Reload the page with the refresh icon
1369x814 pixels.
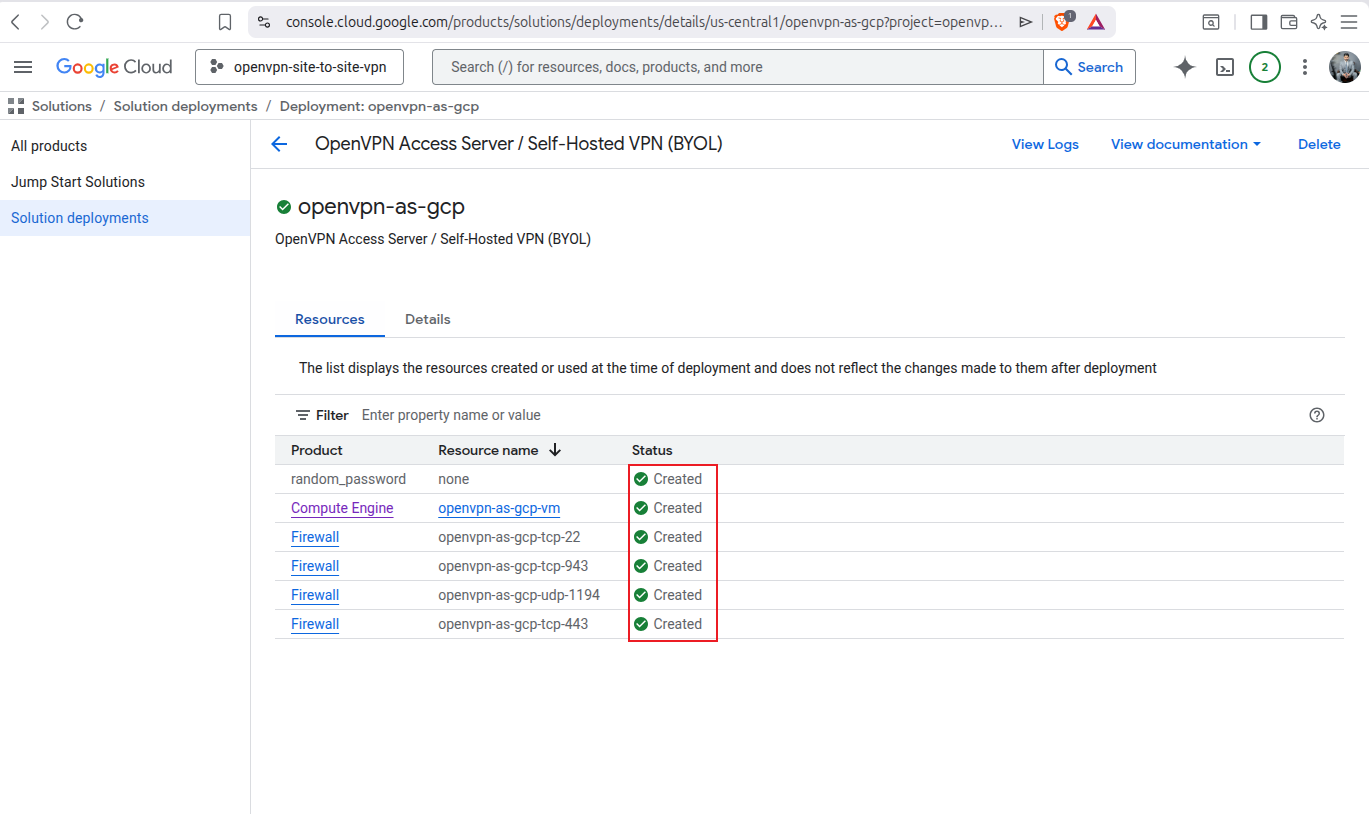coord(75,22)
